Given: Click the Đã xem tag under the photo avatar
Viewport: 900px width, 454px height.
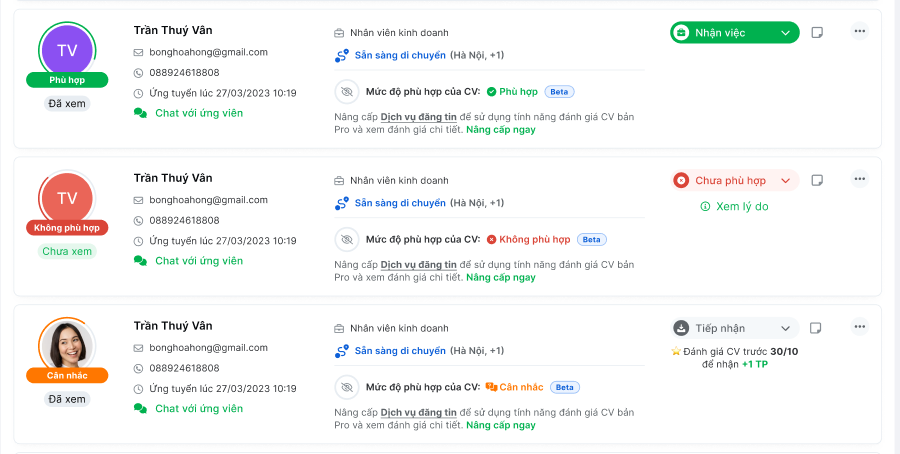Looking at the screenshot, I should 67,399.
